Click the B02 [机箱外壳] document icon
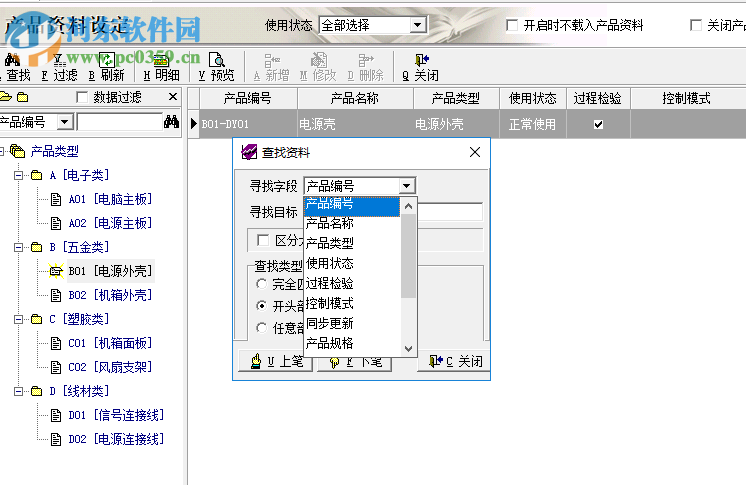The height and width of the screenshot is (485, 746). click(x=56, y=295)
